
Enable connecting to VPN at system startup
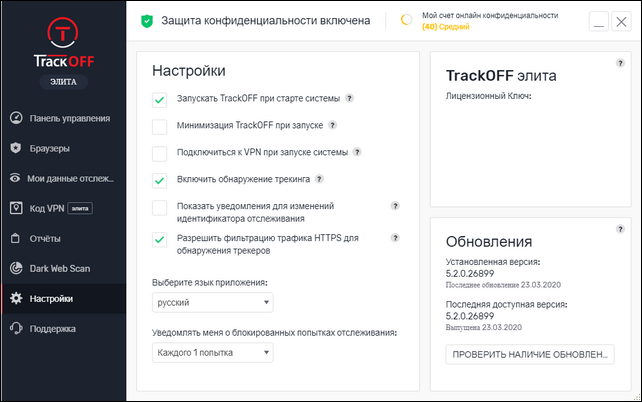(159, 153)
